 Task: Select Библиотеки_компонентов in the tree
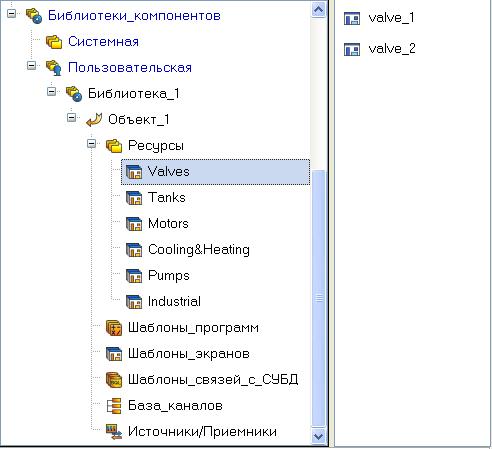click(134, 16)
